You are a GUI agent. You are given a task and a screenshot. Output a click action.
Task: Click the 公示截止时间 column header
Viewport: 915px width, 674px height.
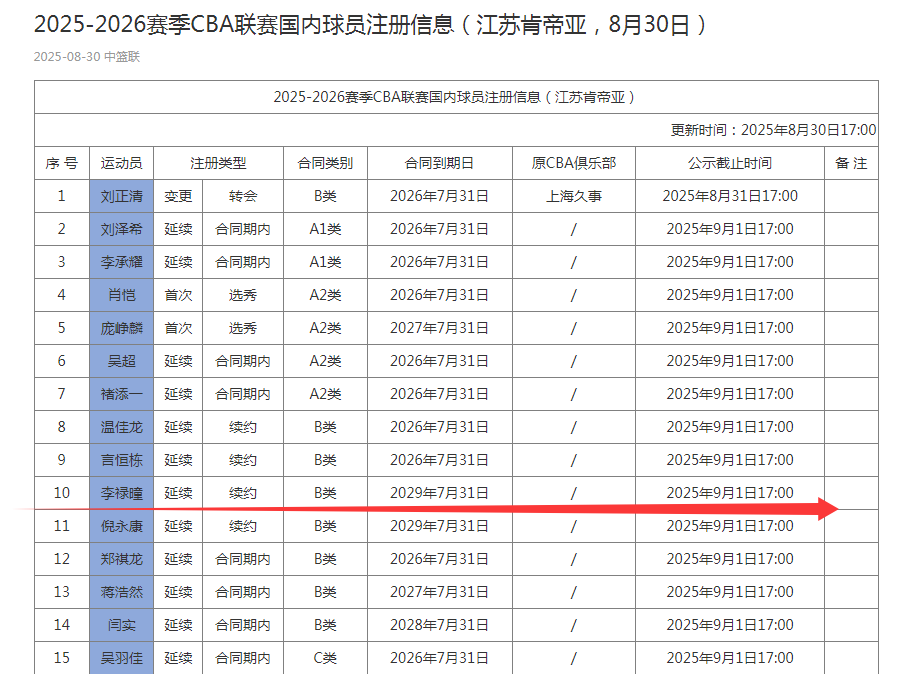[x=729, y=163]
